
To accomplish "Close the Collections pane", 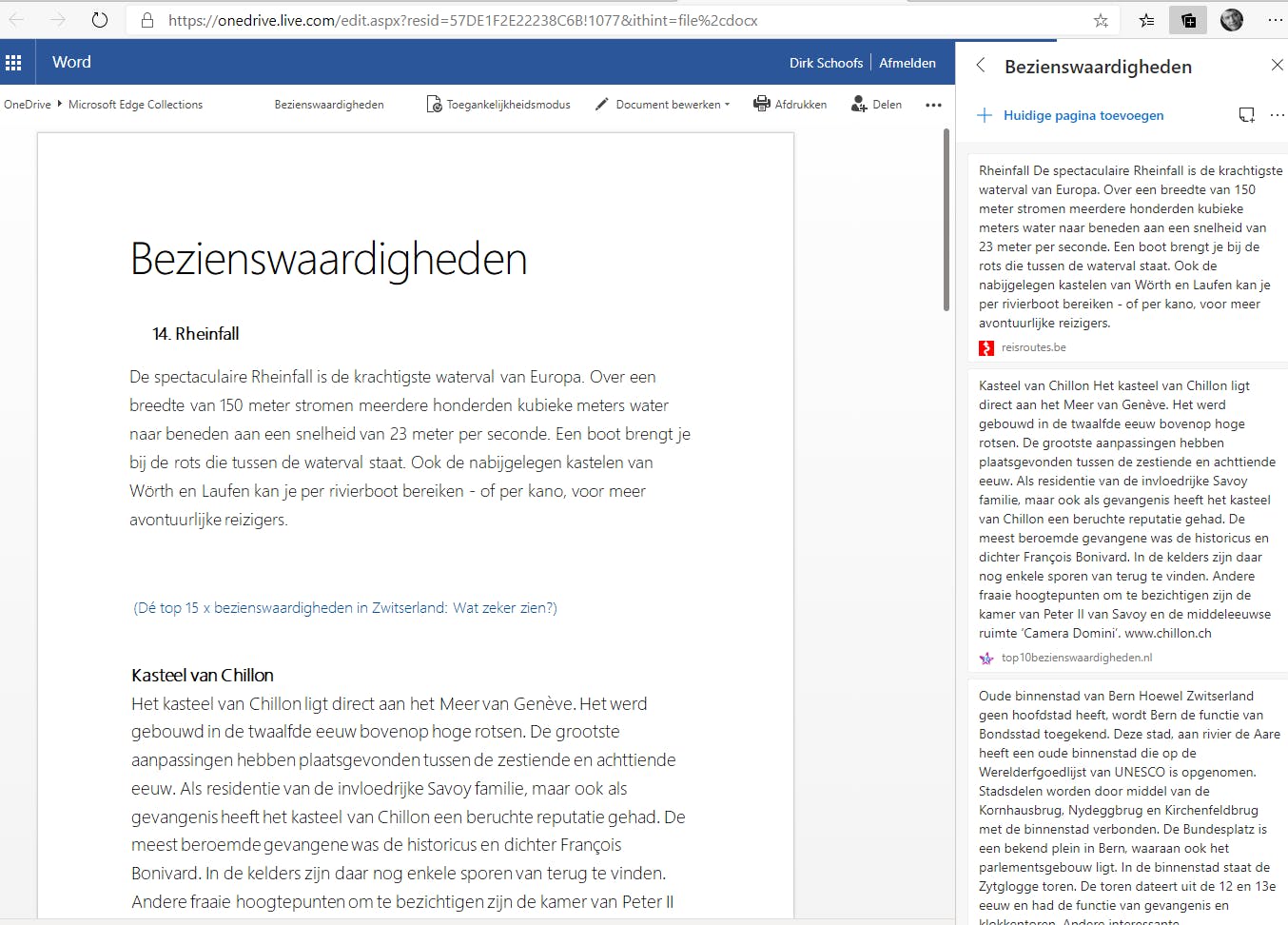I will (x=1277, y=65).
